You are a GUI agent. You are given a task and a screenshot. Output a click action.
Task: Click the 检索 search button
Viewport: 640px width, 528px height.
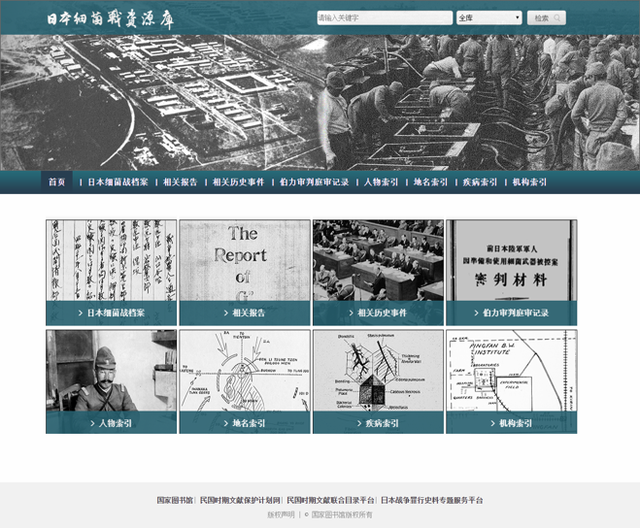pyautogui.click(x=545, y=18)
